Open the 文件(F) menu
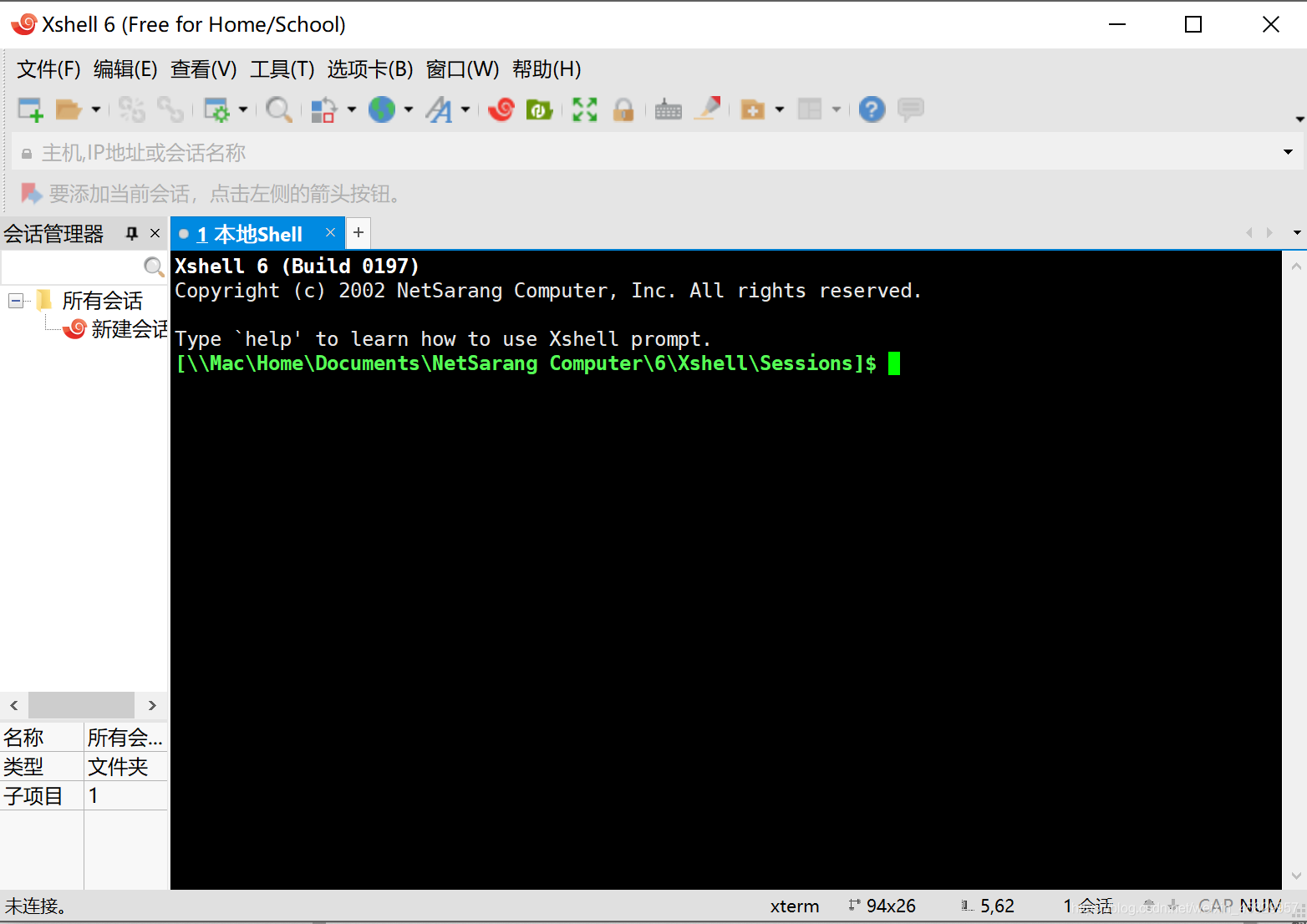The image size is (1307, 924). point(48,69)
